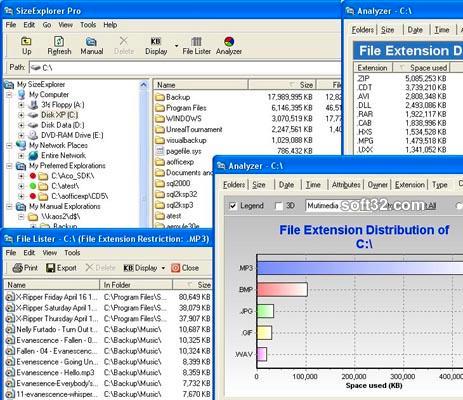This screenshot has width=463, height=400.
Task: Expand the DVD-RAM Drive (E:) node
Action: point(21,135)
